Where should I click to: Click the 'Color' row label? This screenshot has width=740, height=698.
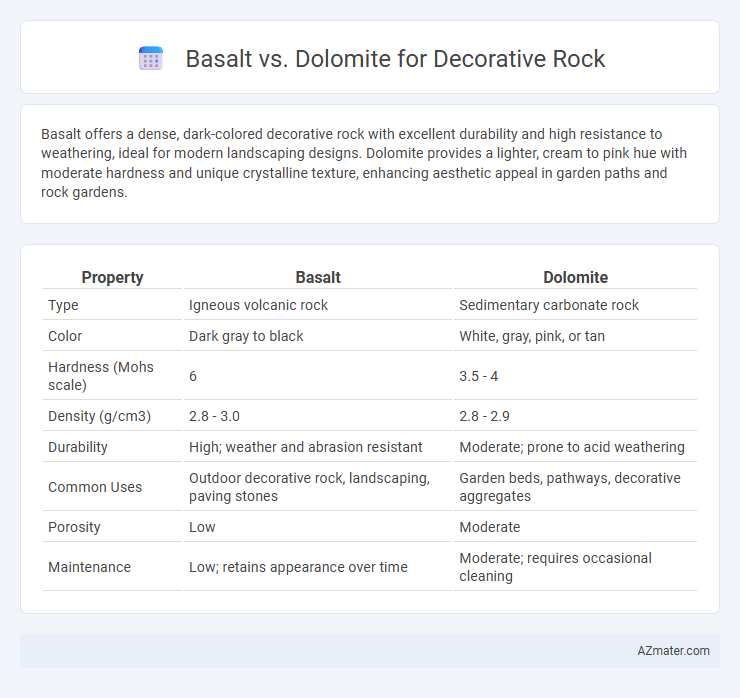[65, 336]
